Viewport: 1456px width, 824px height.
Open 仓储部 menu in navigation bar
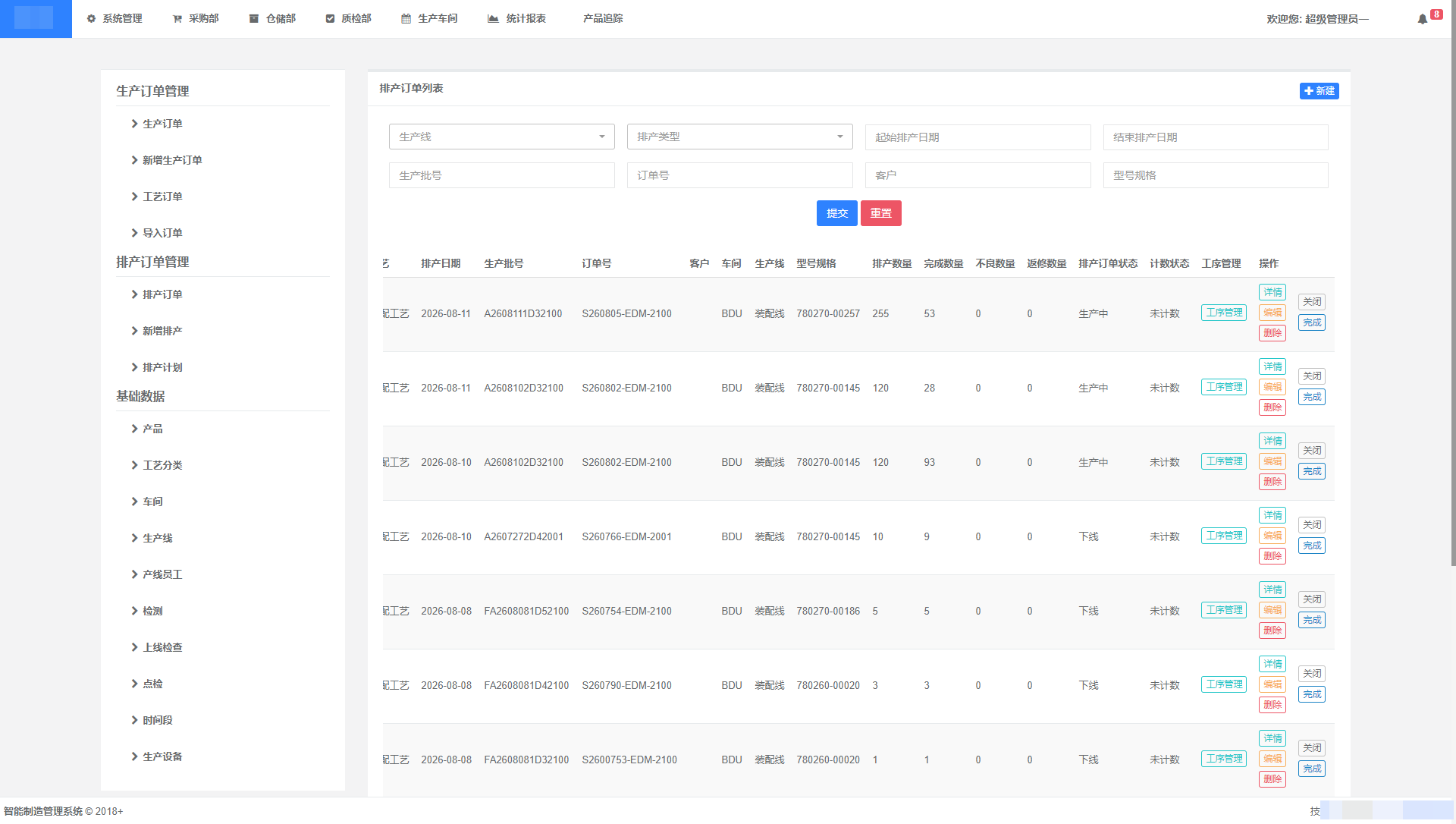(x=272, y=18)
